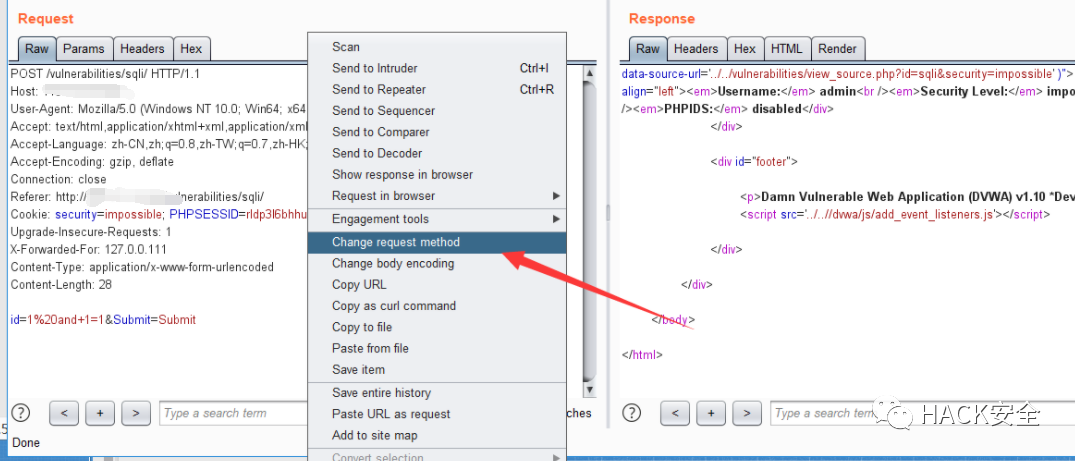Click the add_event_listeners.js script line
The image size is (1075, 461).
pyautogui.click(x=895, y=215)
